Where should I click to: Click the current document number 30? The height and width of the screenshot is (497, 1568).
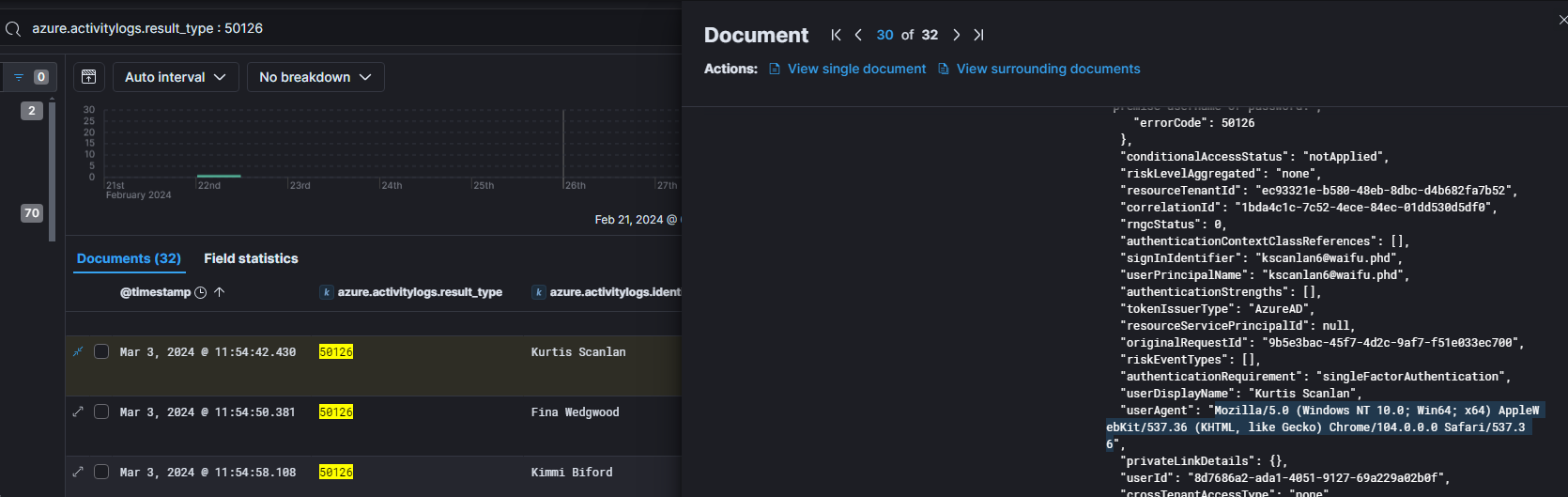click(884, 35)
